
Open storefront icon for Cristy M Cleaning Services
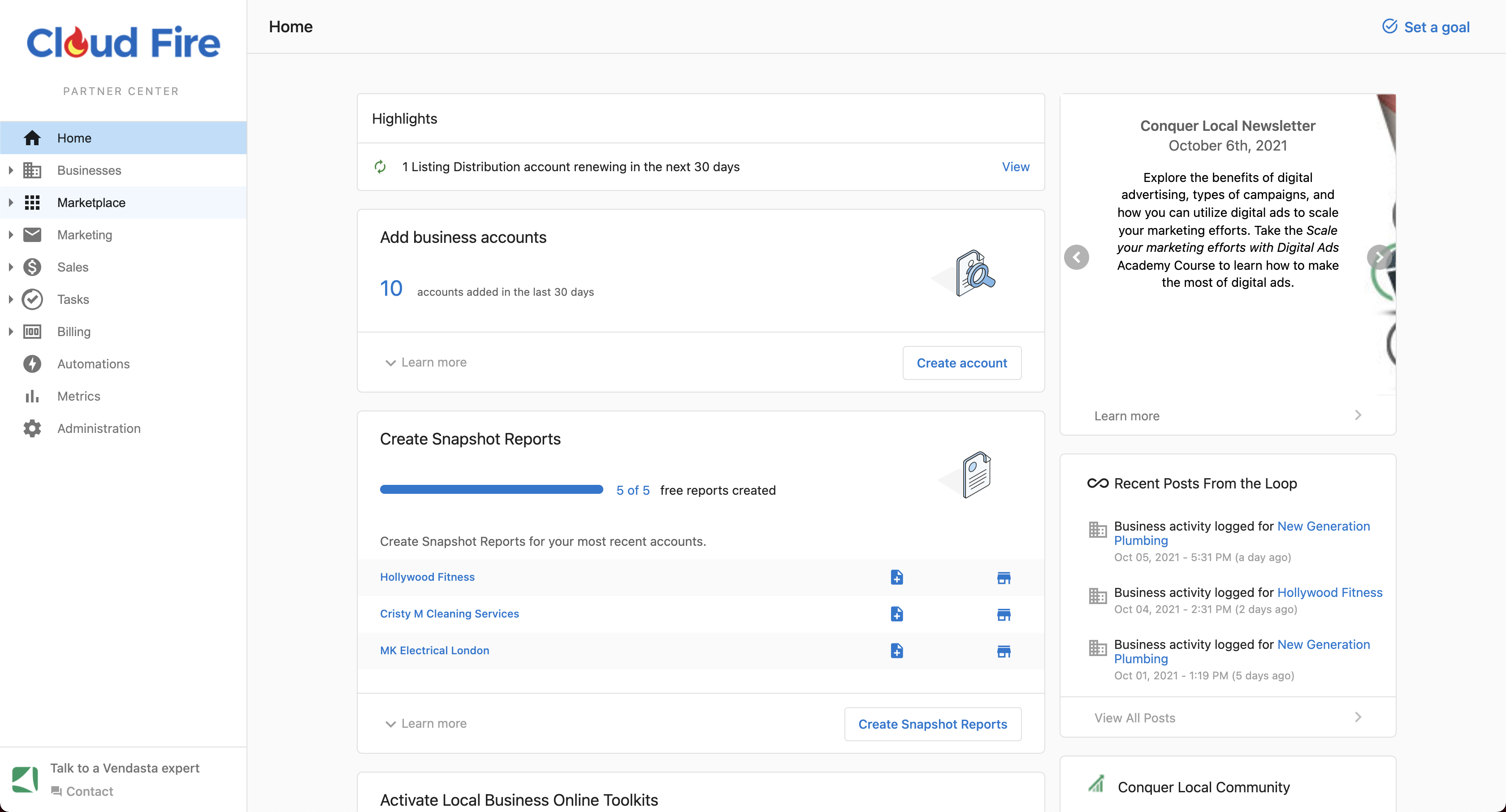tap(1004, 615)
